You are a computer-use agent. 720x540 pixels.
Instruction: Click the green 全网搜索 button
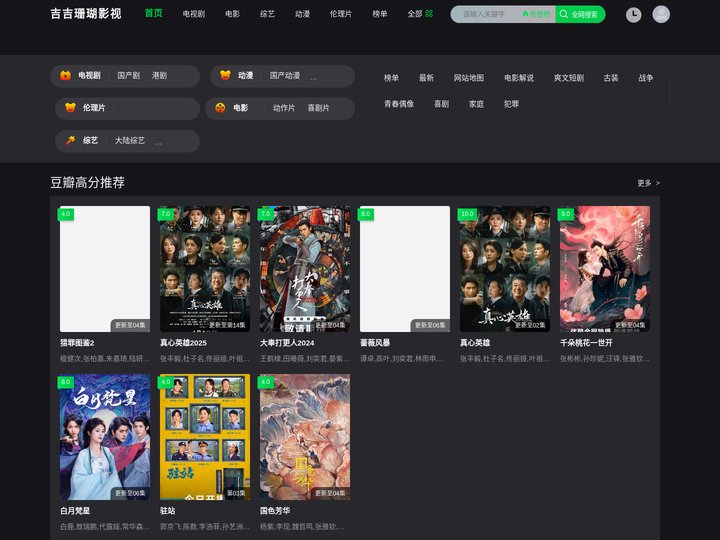coord(580,14)
